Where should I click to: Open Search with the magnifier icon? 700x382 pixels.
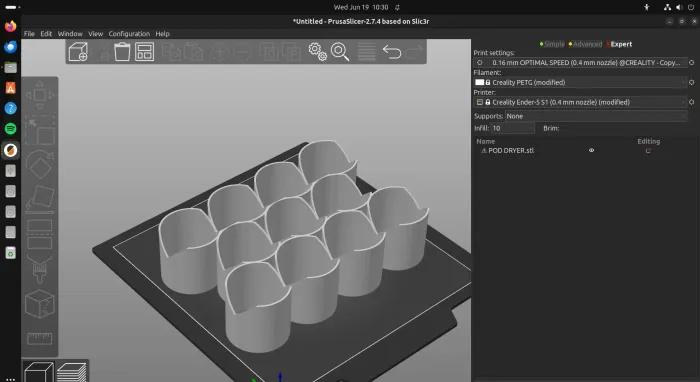pyautogui.click(x=340, y=52)
